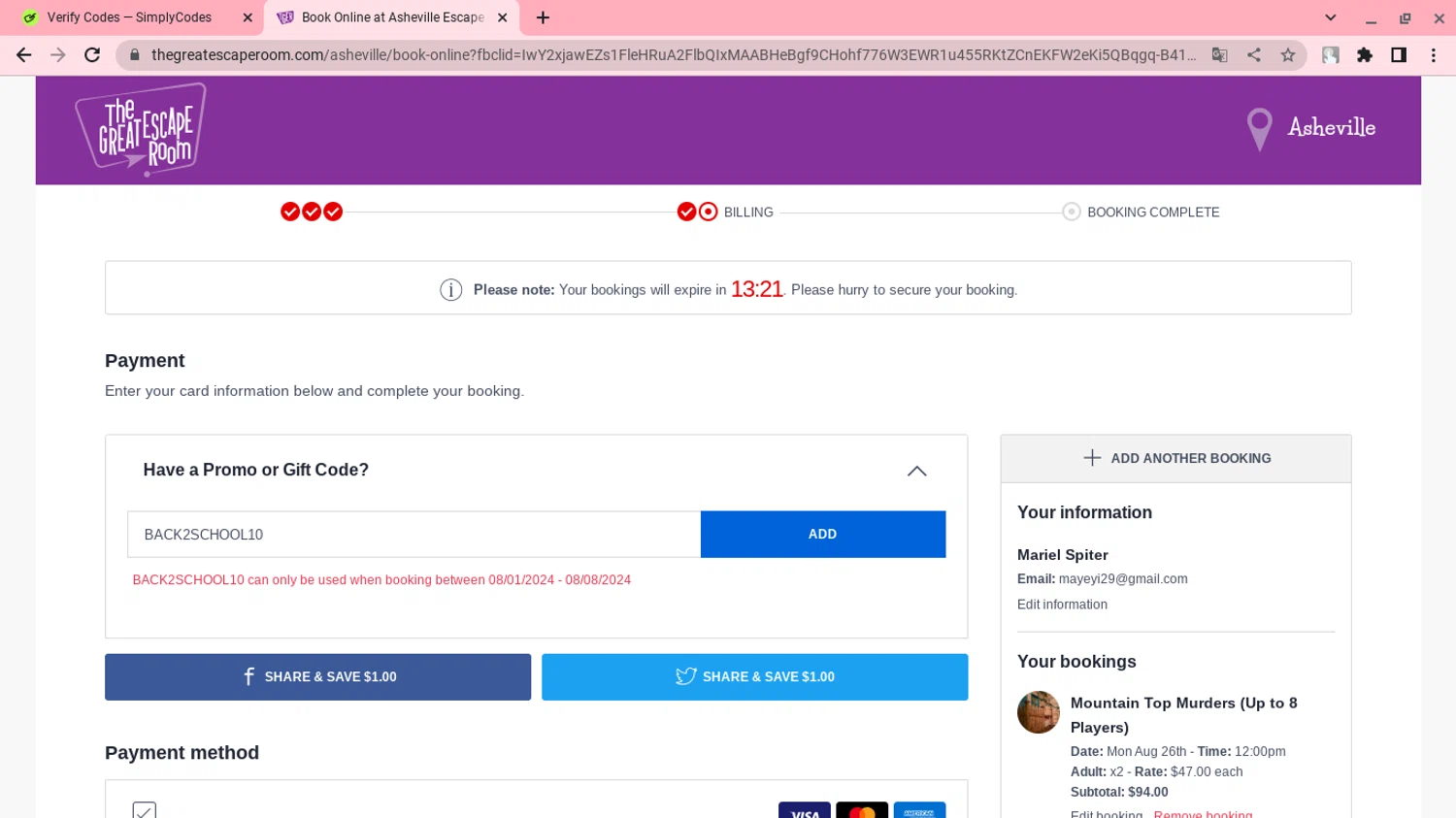Screen dimensions: 1456x818
Task: Click the Visa card icon
Action: pyautogui.click(x=804, y=810)
